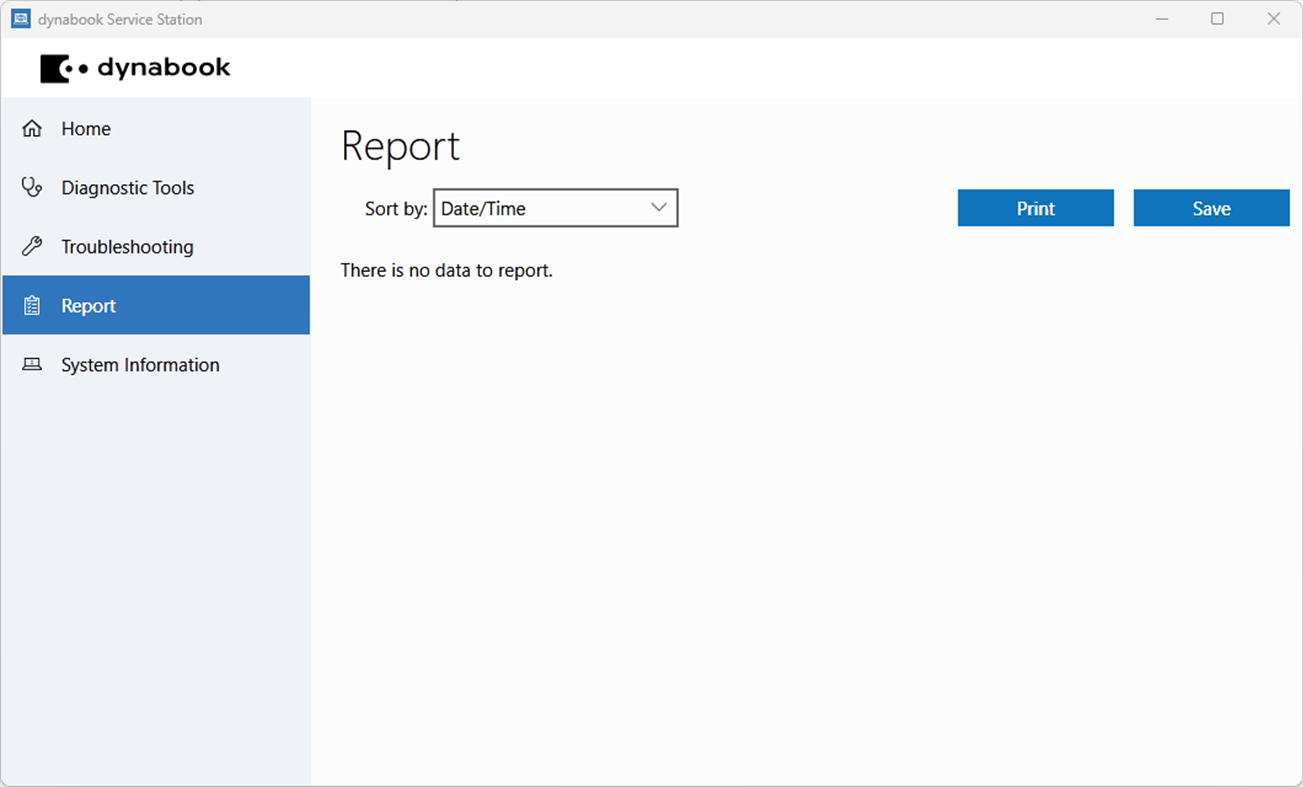The image size is (1303, 787).
Task: Click the dropdown chevron next to Date/Time
Action: [658, 207]
